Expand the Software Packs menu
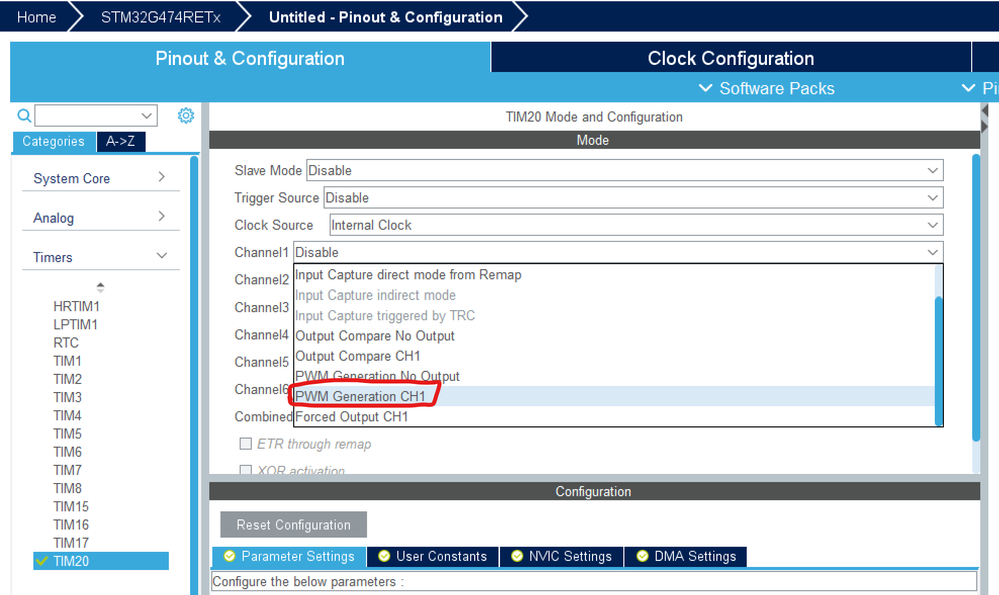The height and width of the screenshot is (595, 999). [x=766, y=89]
